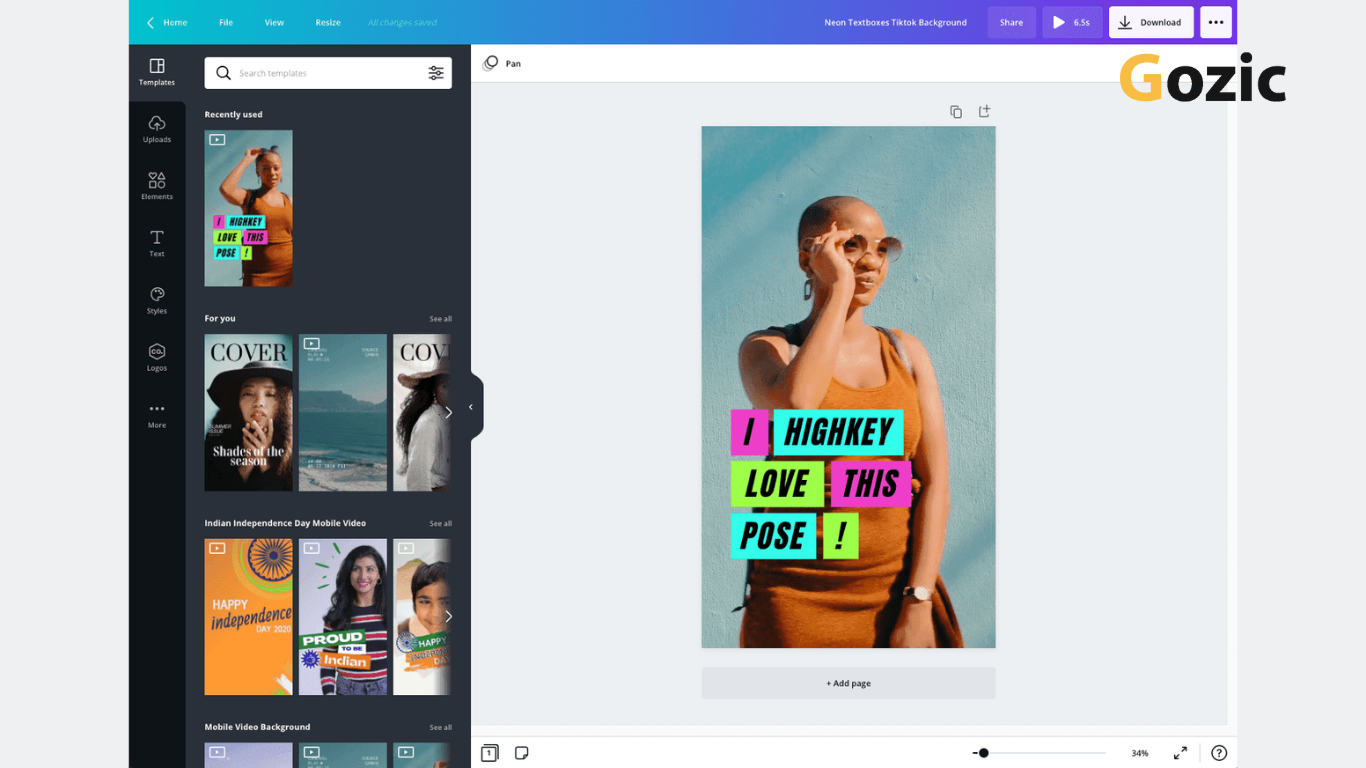1366x768 pixels.
Task: Click the Add page button
Action: (848, 683)
